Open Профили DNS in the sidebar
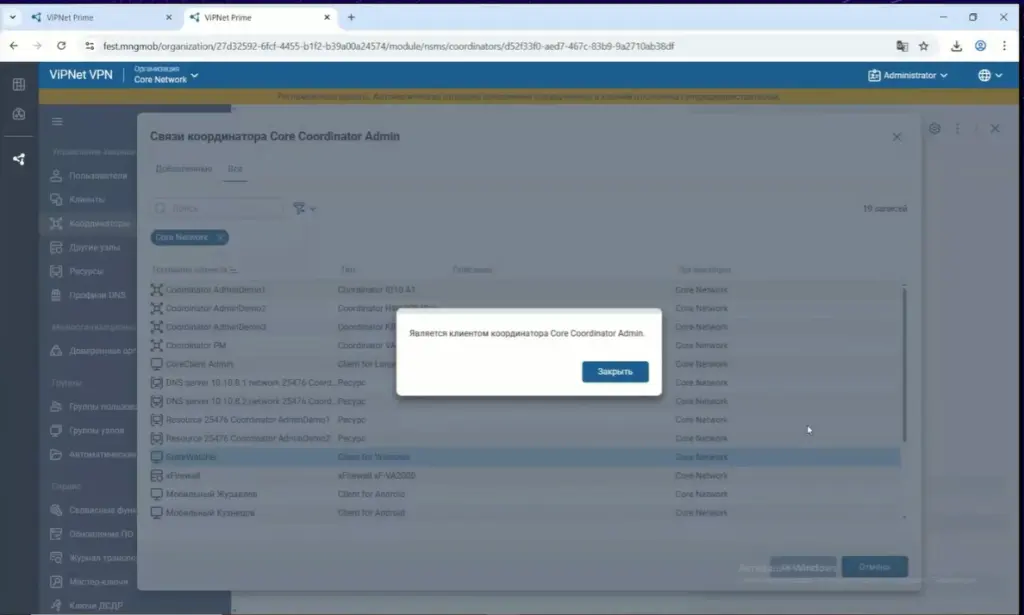This screenshot has height=615, width=1024. point(88,295)
